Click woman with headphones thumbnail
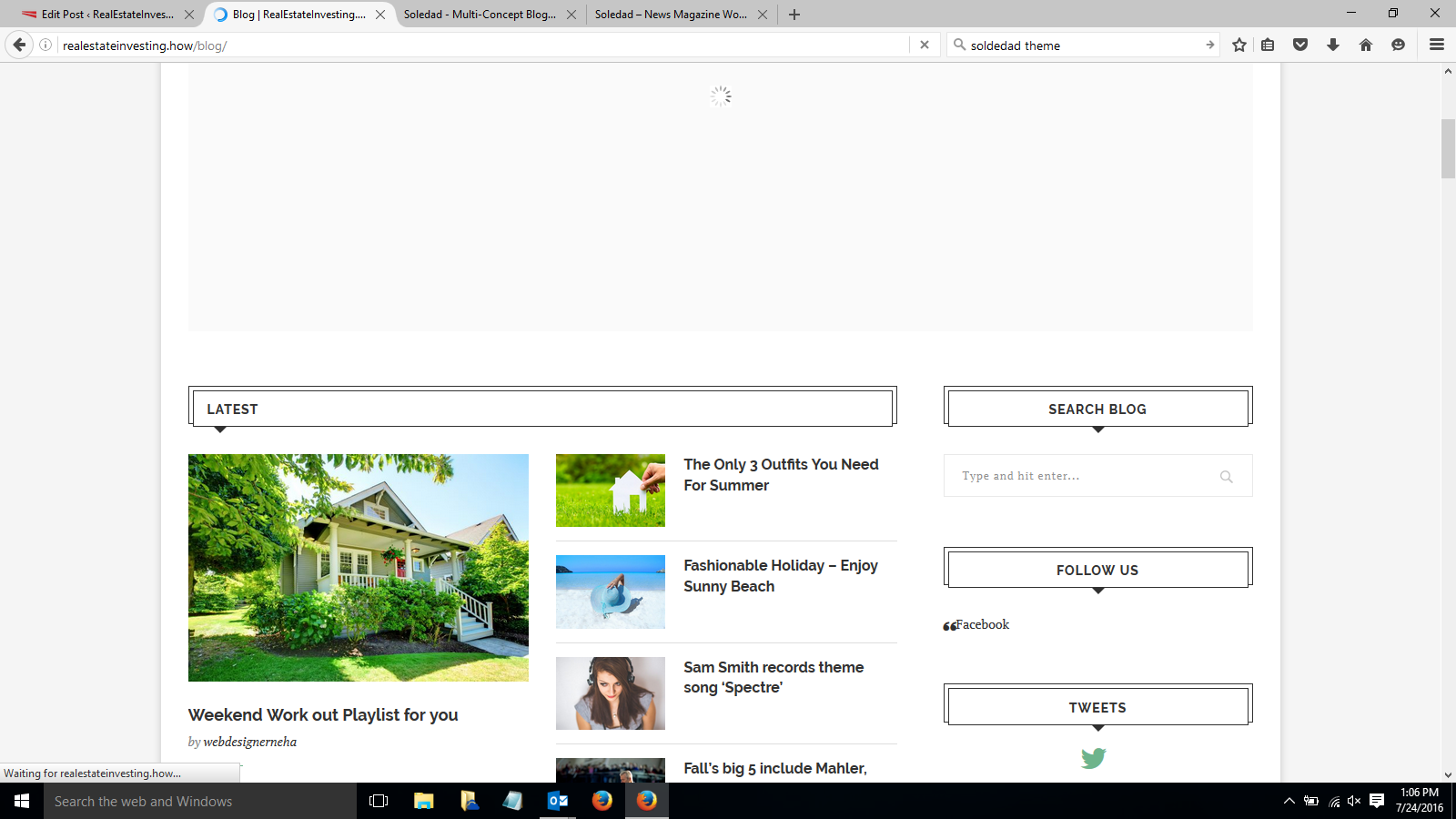 611,693
